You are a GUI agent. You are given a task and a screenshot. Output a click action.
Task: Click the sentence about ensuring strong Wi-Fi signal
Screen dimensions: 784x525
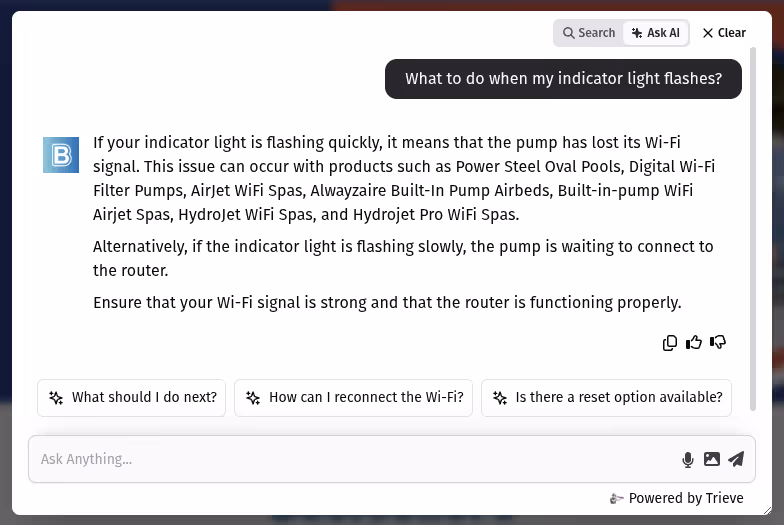(x=387, y=302)
